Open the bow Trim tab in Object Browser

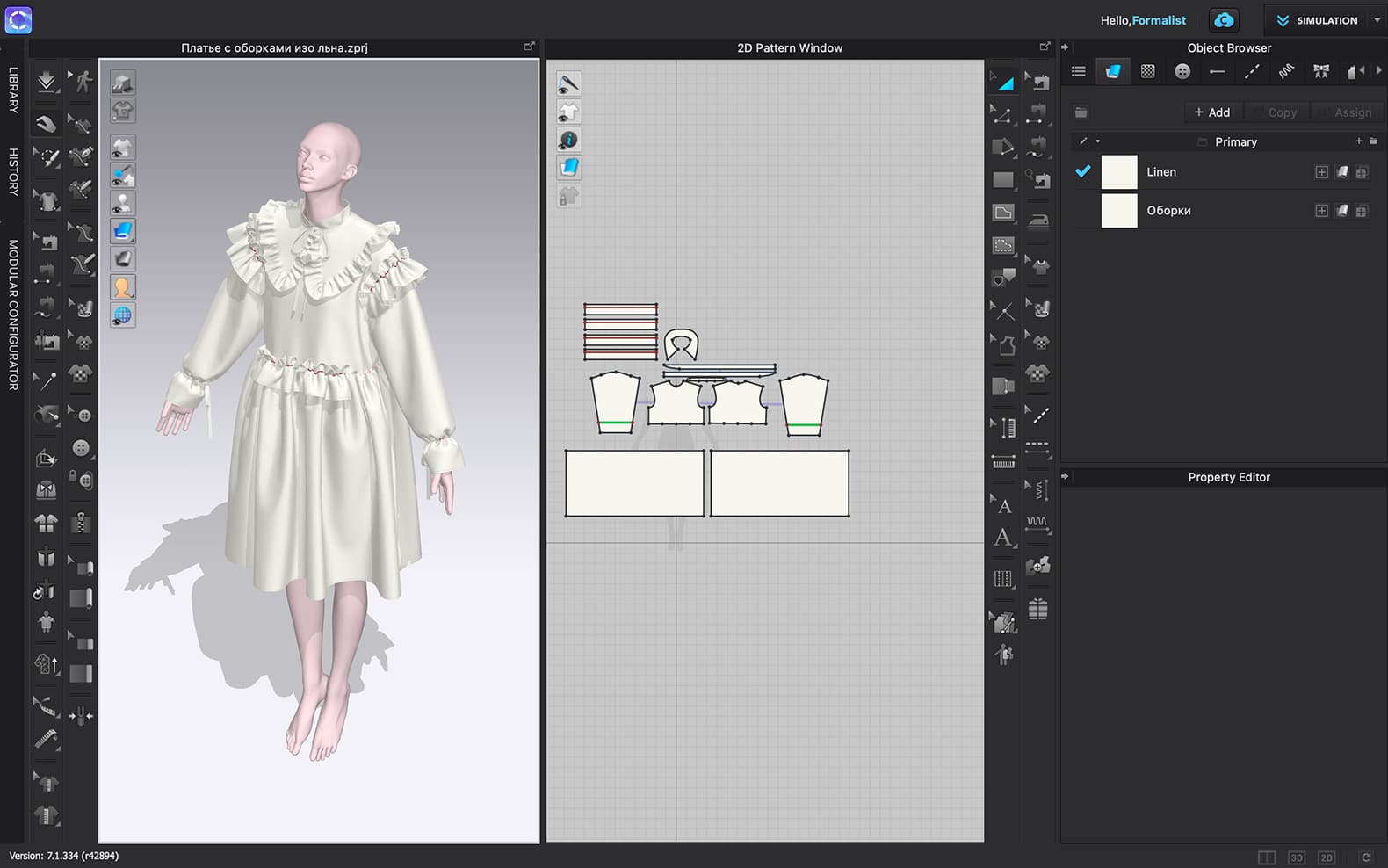[1320, 72]
